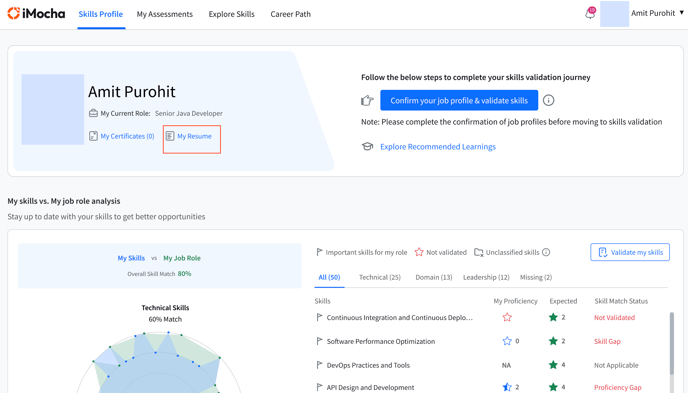Click Continuous Integration and Continuous Deplo... skill
This screenshot has height=393, width=688.
click(400, 317)
